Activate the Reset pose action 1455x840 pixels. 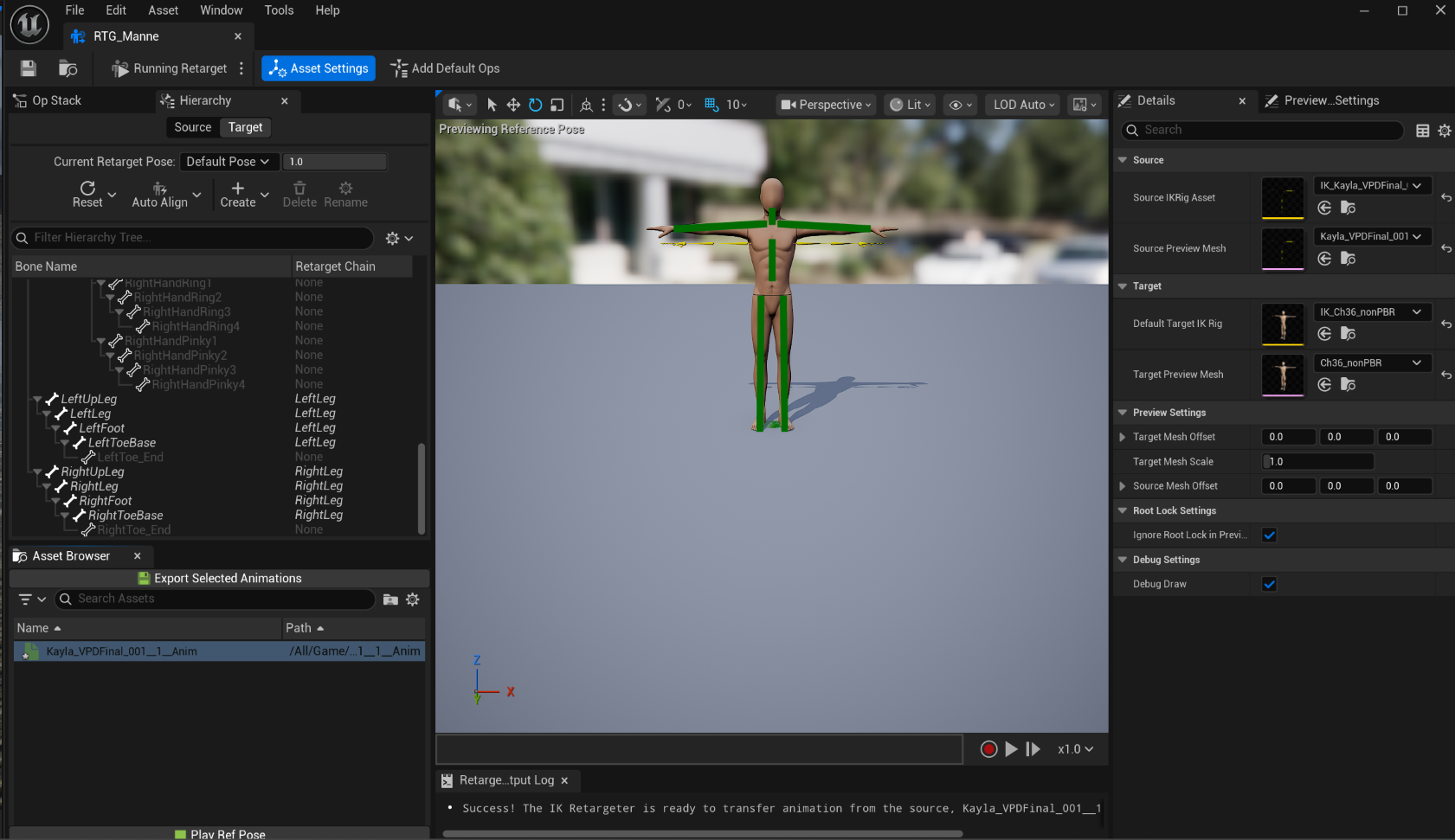(87, 194)
